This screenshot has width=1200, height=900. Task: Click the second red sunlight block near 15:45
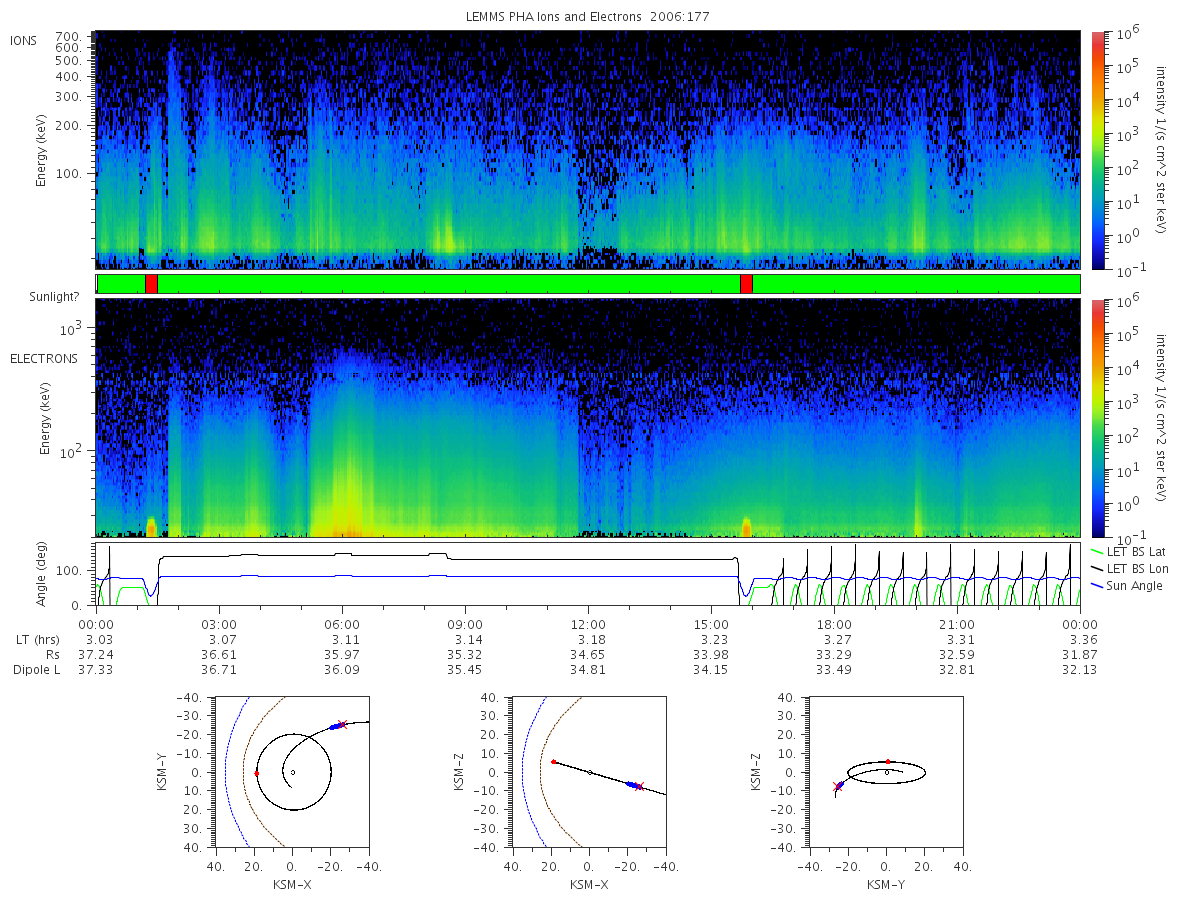(x=746, y=284)
